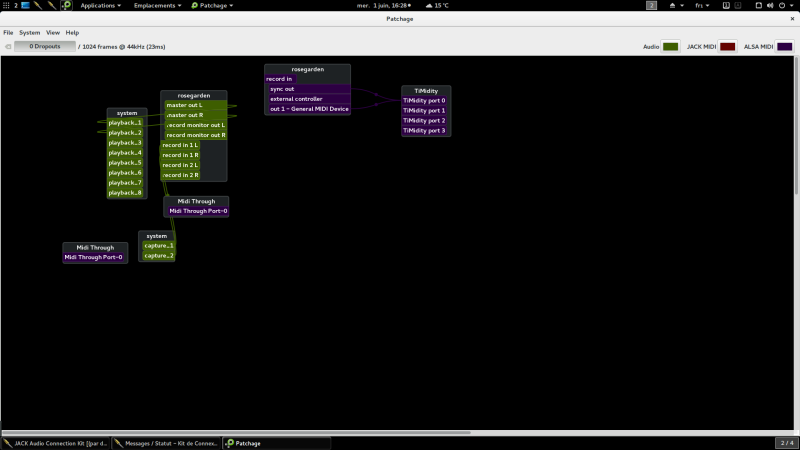Screen dimensions: 800x450
Task: Click system module title above capture ports
Action: coord(157,236)
